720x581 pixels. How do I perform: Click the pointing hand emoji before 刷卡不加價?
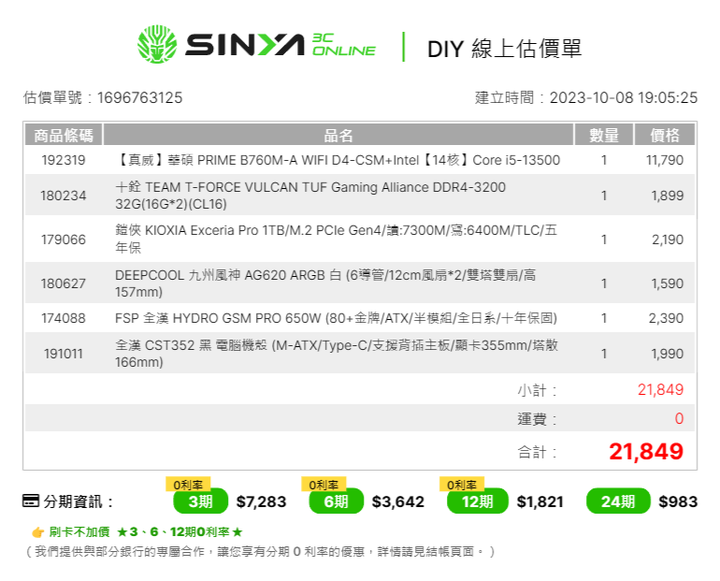[x=38, y=532]
